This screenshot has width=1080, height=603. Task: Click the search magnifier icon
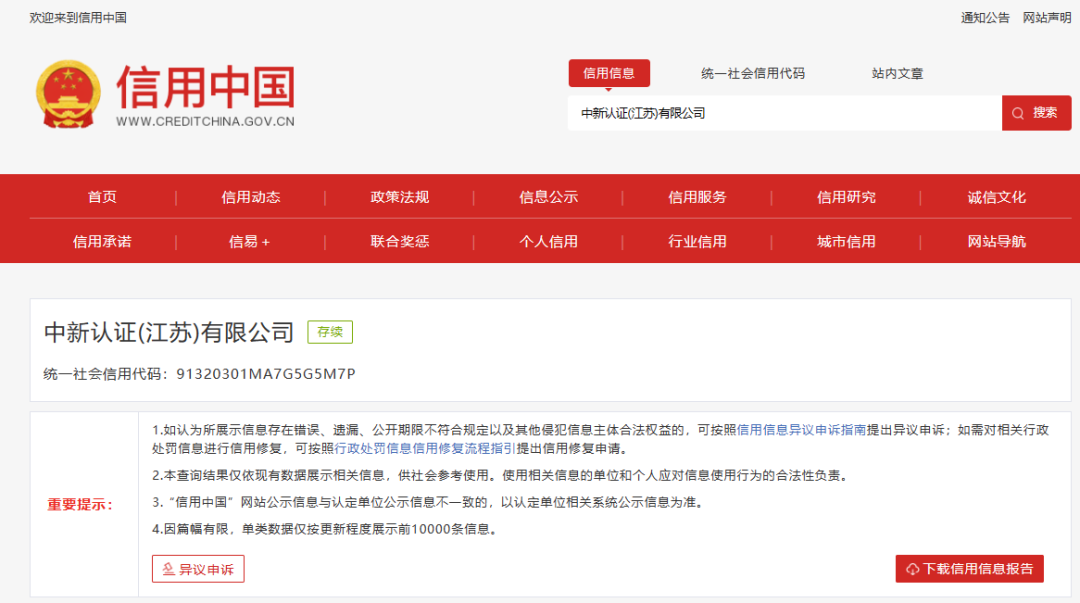(1017, 113)
